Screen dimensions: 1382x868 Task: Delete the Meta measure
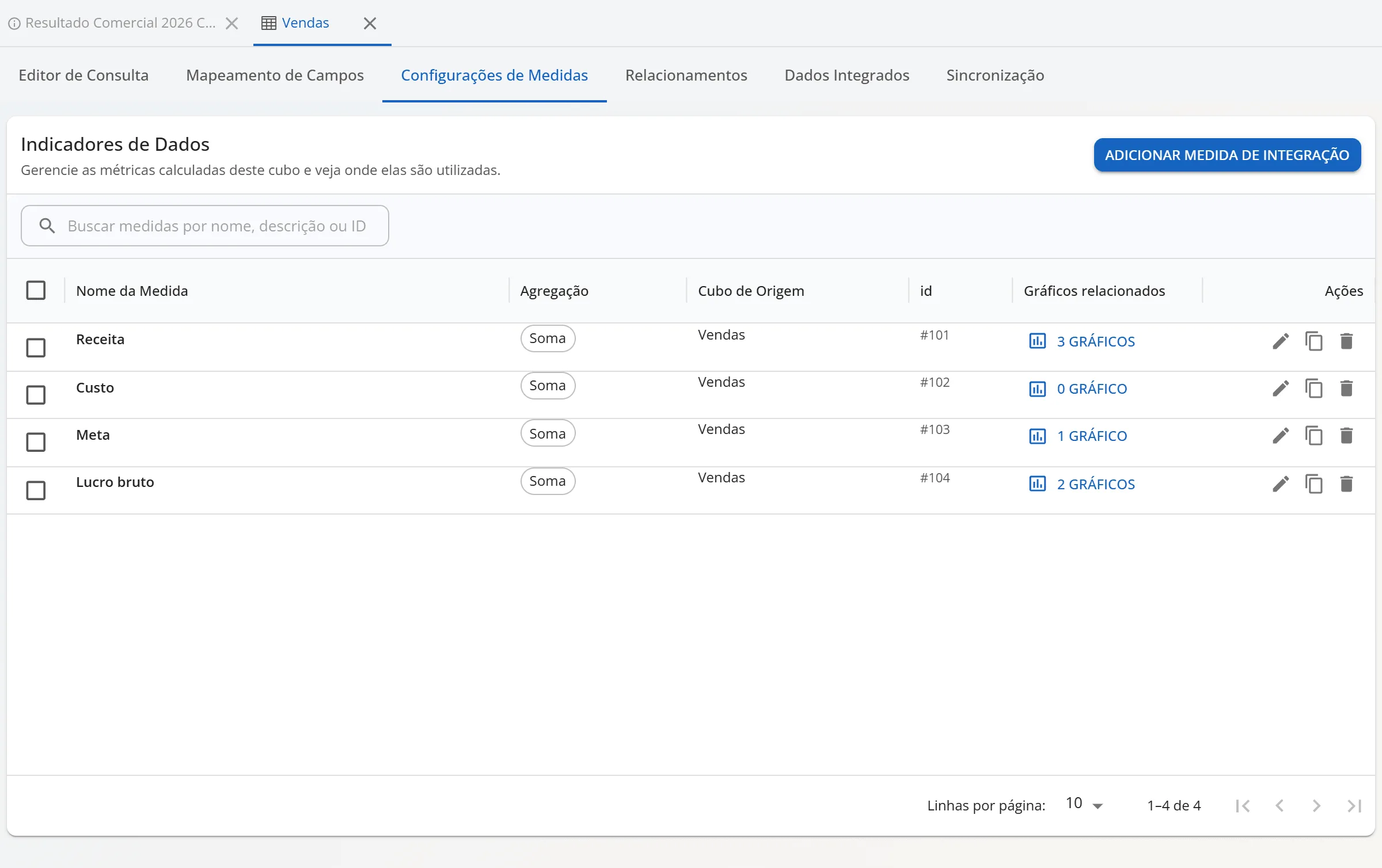(1346, 436)
